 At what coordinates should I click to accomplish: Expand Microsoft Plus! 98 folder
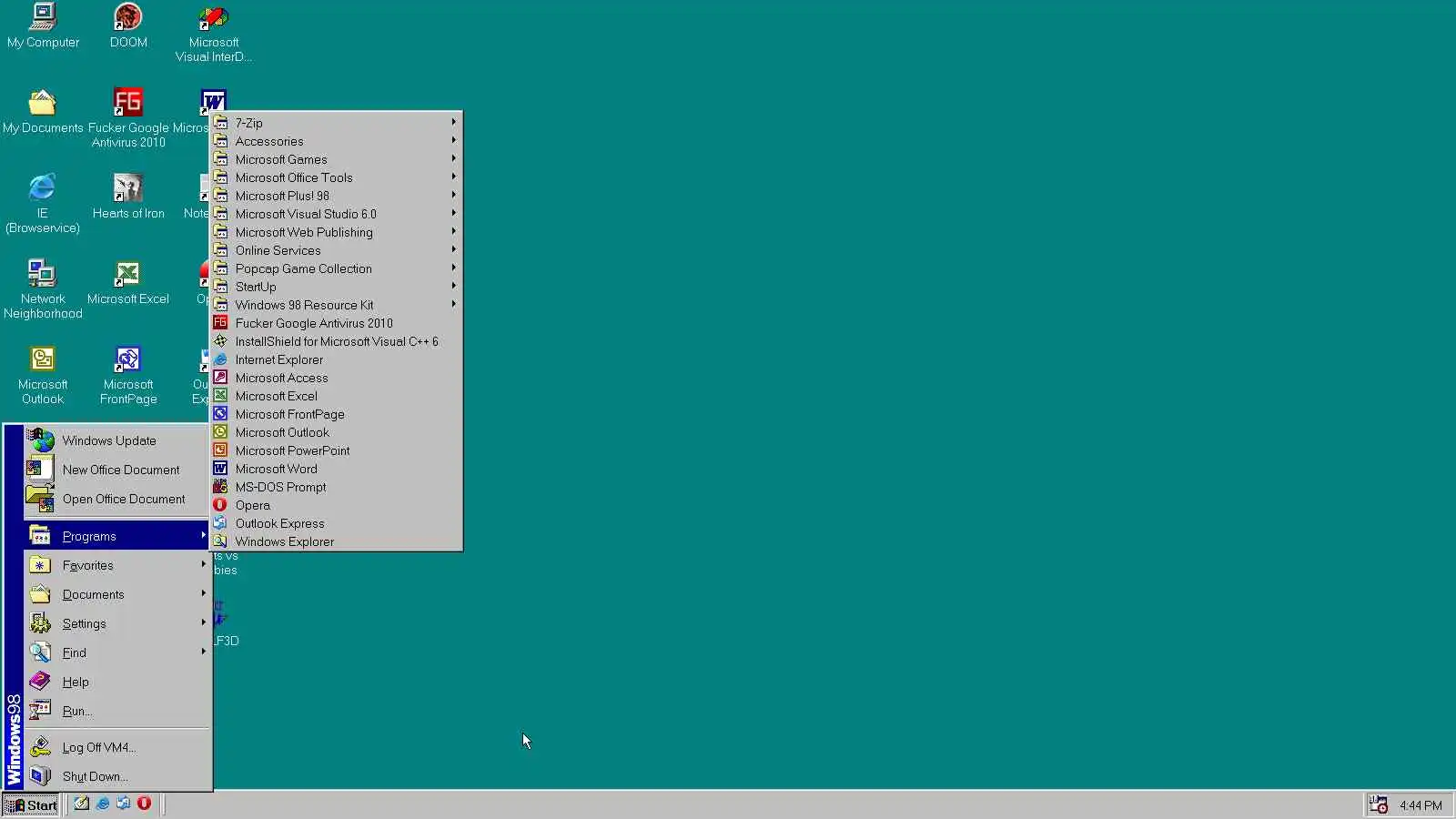[336, 196]
